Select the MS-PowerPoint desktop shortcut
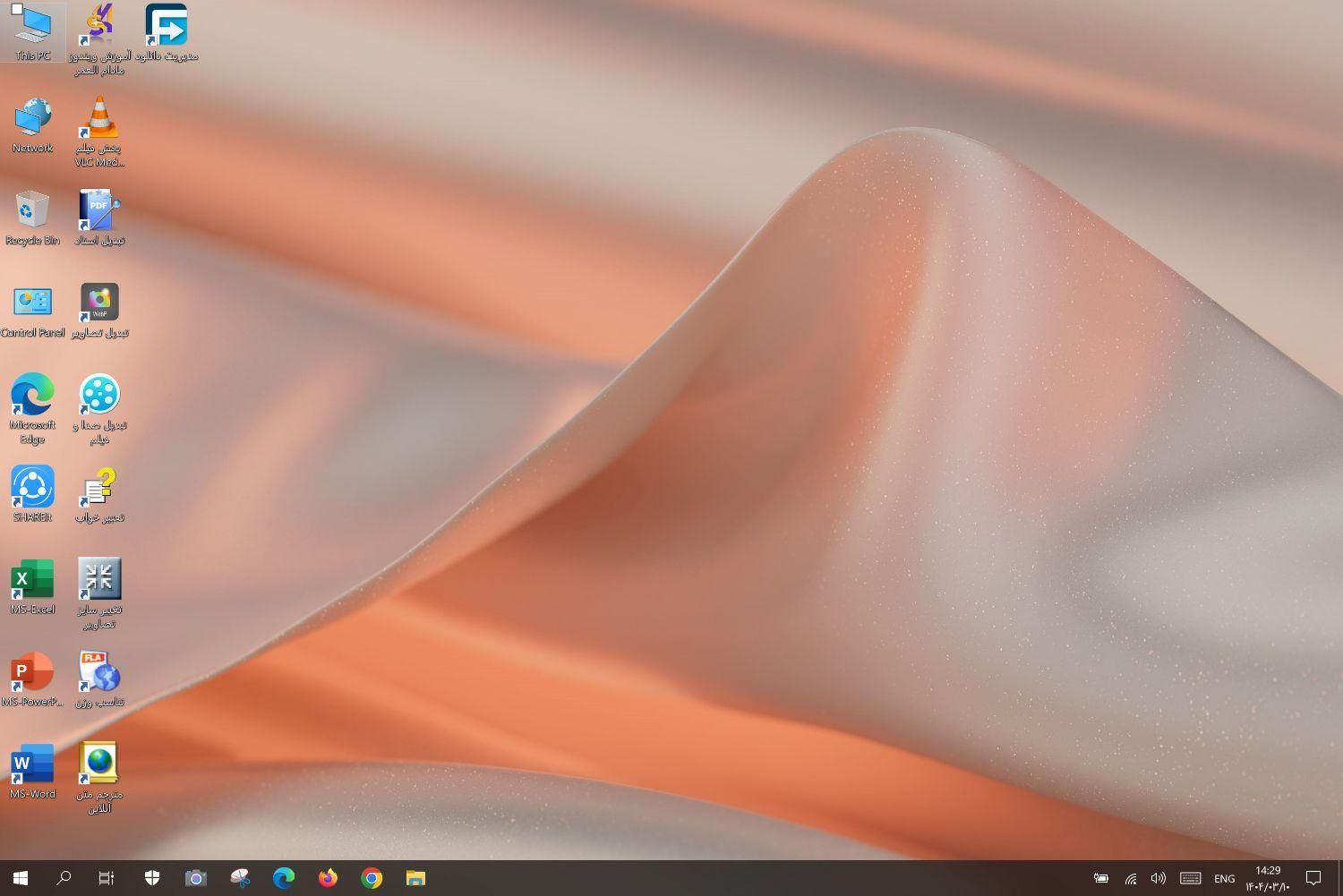 click(x=33, y=678)
